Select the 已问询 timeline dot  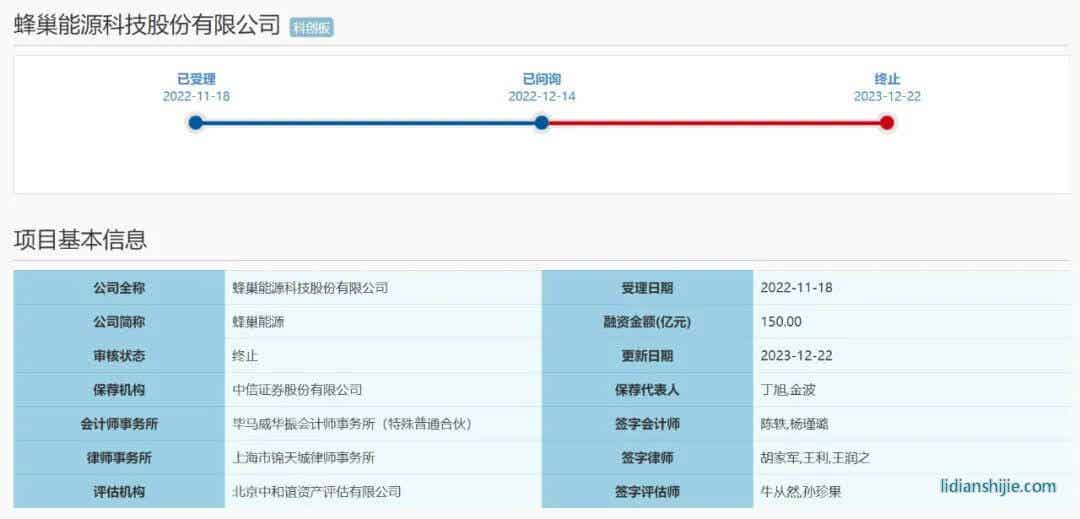point(541,123)
